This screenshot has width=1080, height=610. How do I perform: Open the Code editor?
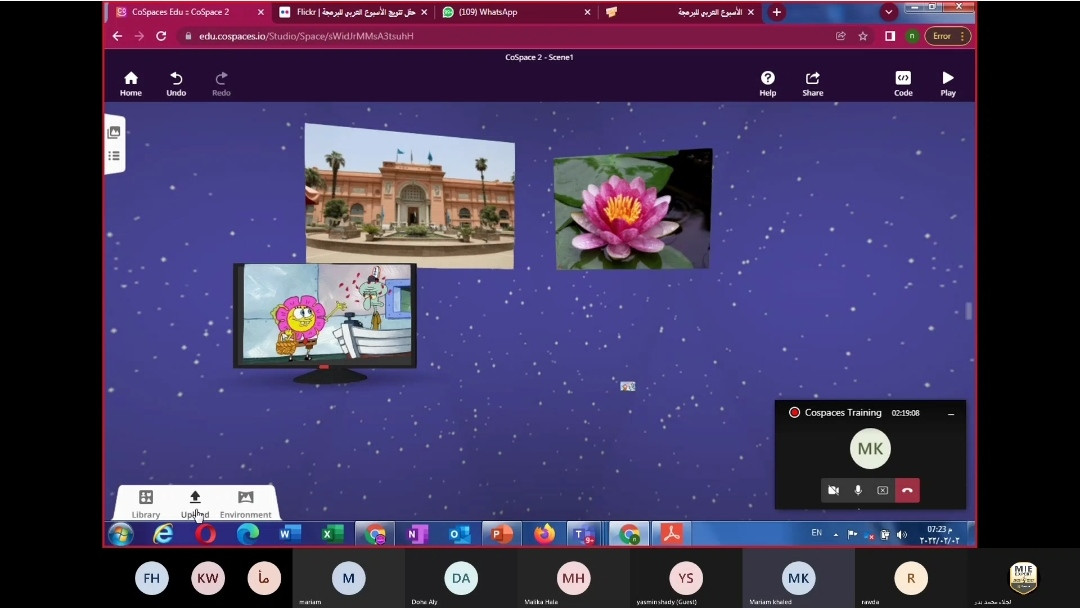point(903,83)
